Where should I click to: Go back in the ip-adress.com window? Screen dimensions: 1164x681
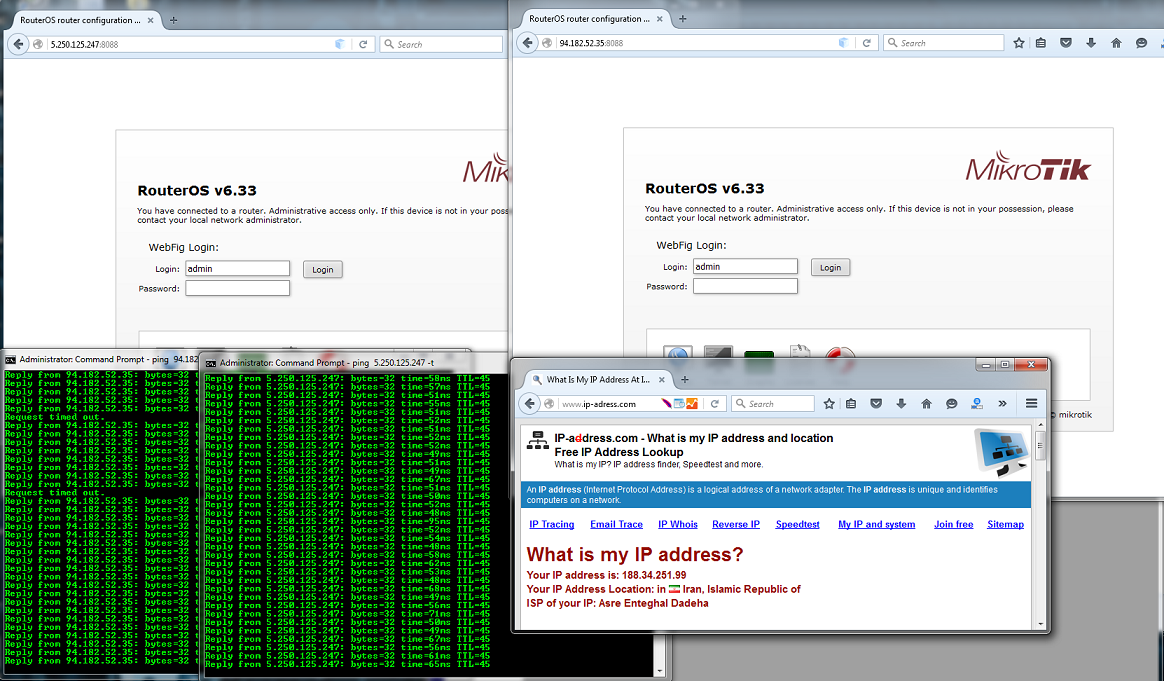coord(529,404)
